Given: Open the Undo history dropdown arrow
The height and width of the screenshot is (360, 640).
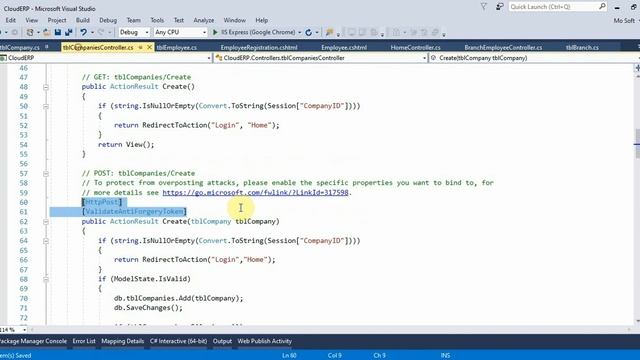Looking at the screenshot, I should [92, 32].
